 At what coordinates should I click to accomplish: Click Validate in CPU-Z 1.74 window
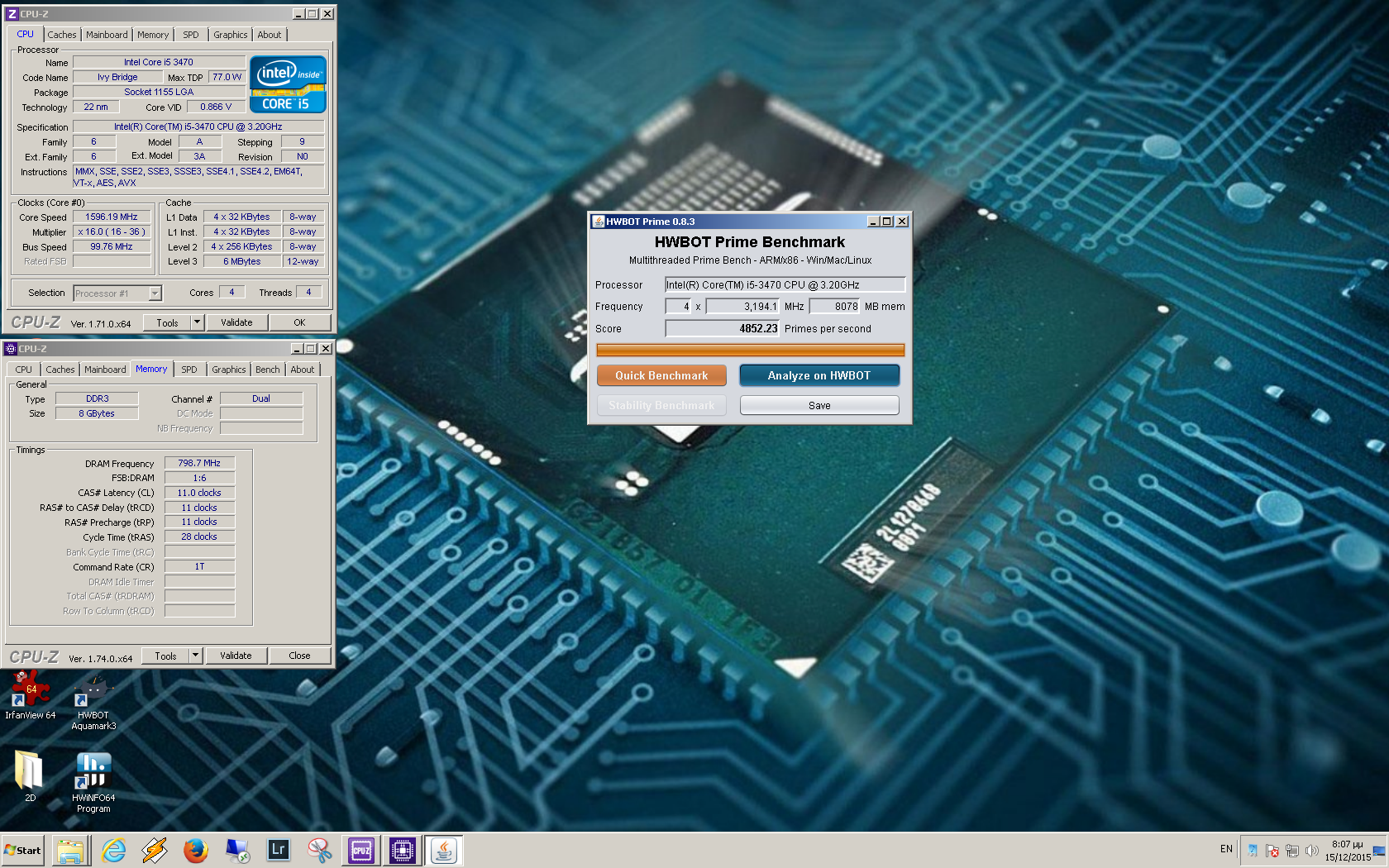point(236,656)
